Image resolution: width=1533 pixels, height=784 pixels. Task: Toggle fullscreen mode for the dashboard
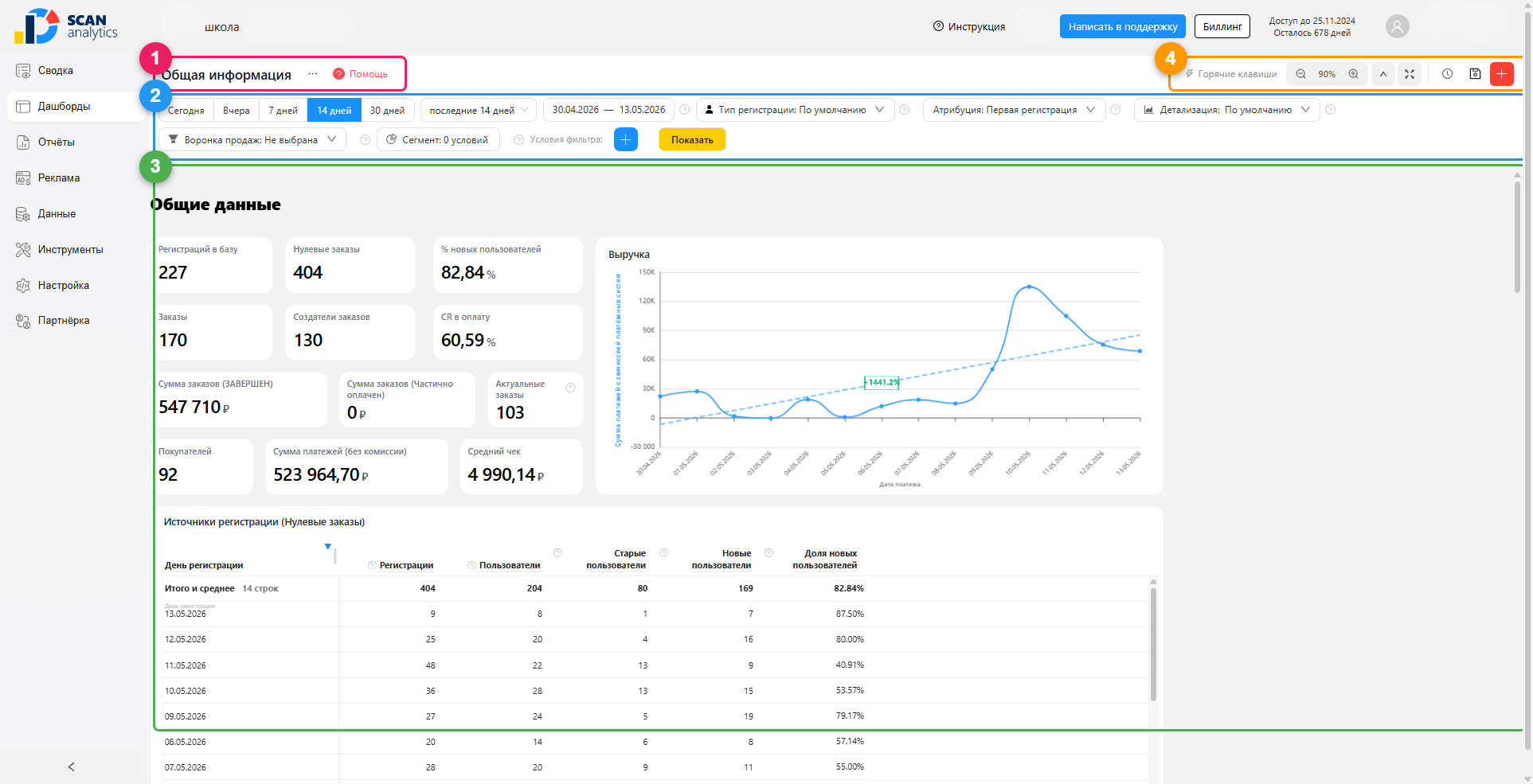click(x=1410, y=74)
